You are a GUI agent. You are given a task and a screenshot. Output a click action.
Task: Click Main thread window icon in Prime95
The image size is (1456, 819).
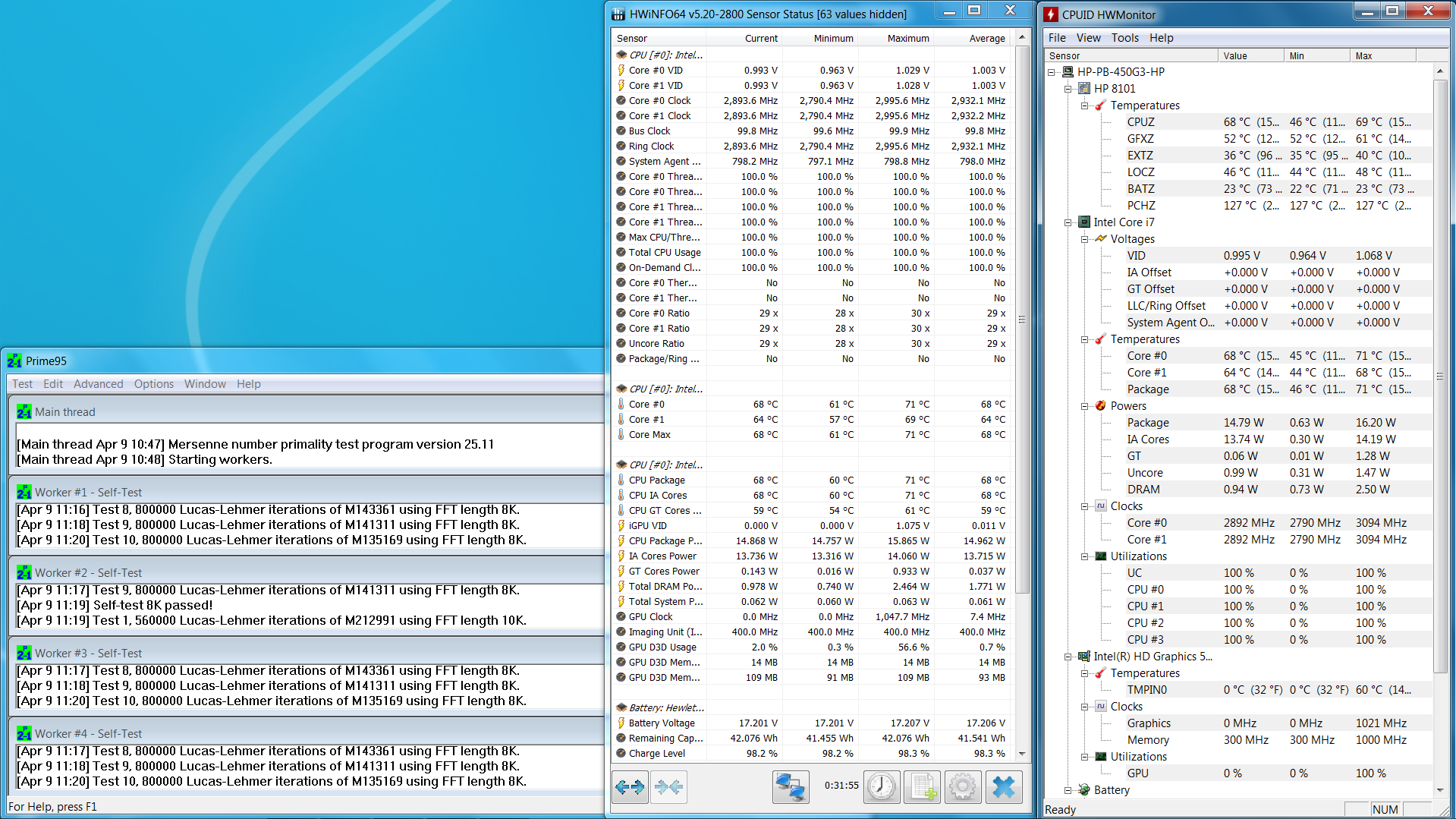pos(24,412)
